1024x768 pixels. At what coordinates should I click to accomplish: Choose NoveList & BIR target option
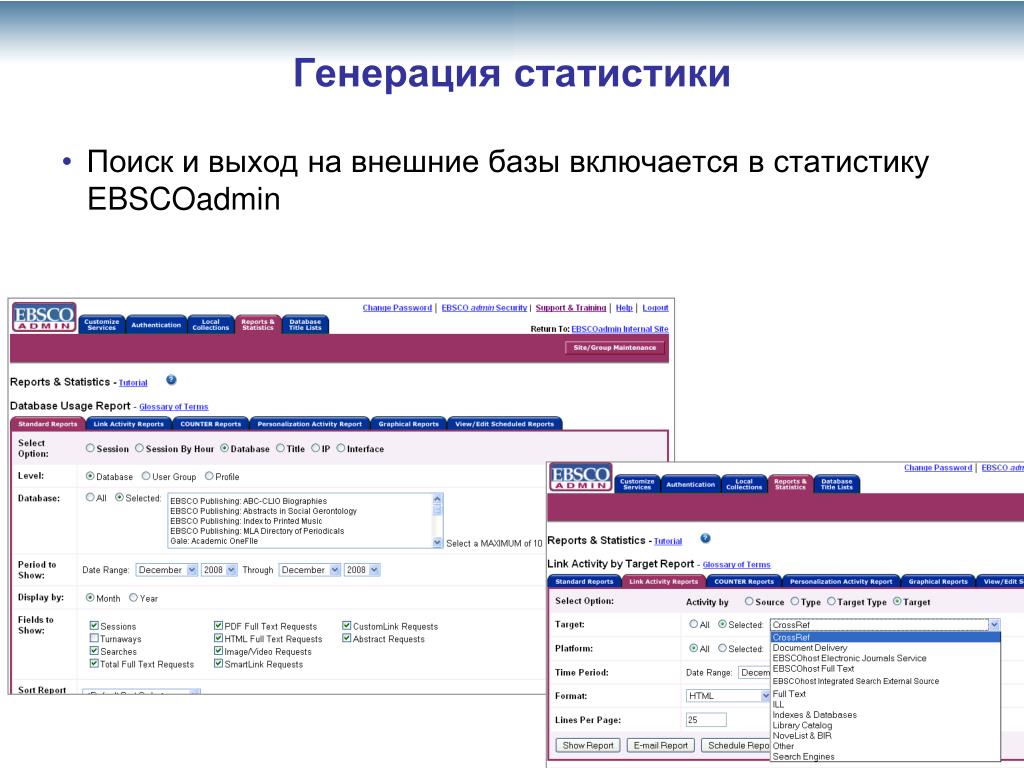802,735
